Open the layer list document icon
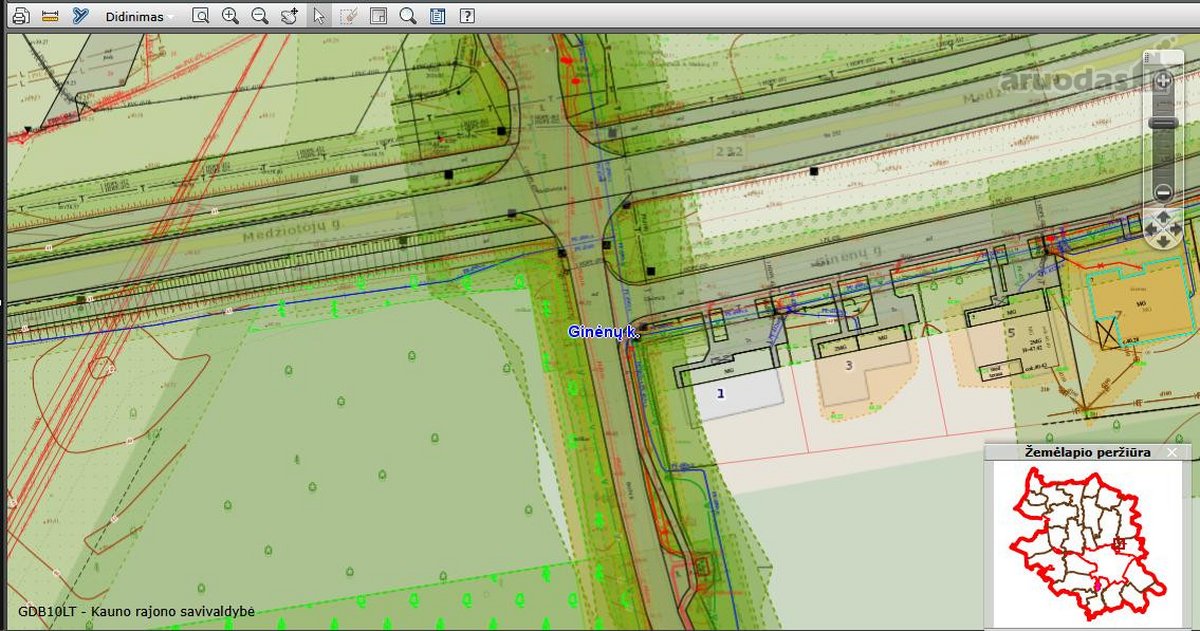Screen dimensions: 1200x631 (437, 16)
